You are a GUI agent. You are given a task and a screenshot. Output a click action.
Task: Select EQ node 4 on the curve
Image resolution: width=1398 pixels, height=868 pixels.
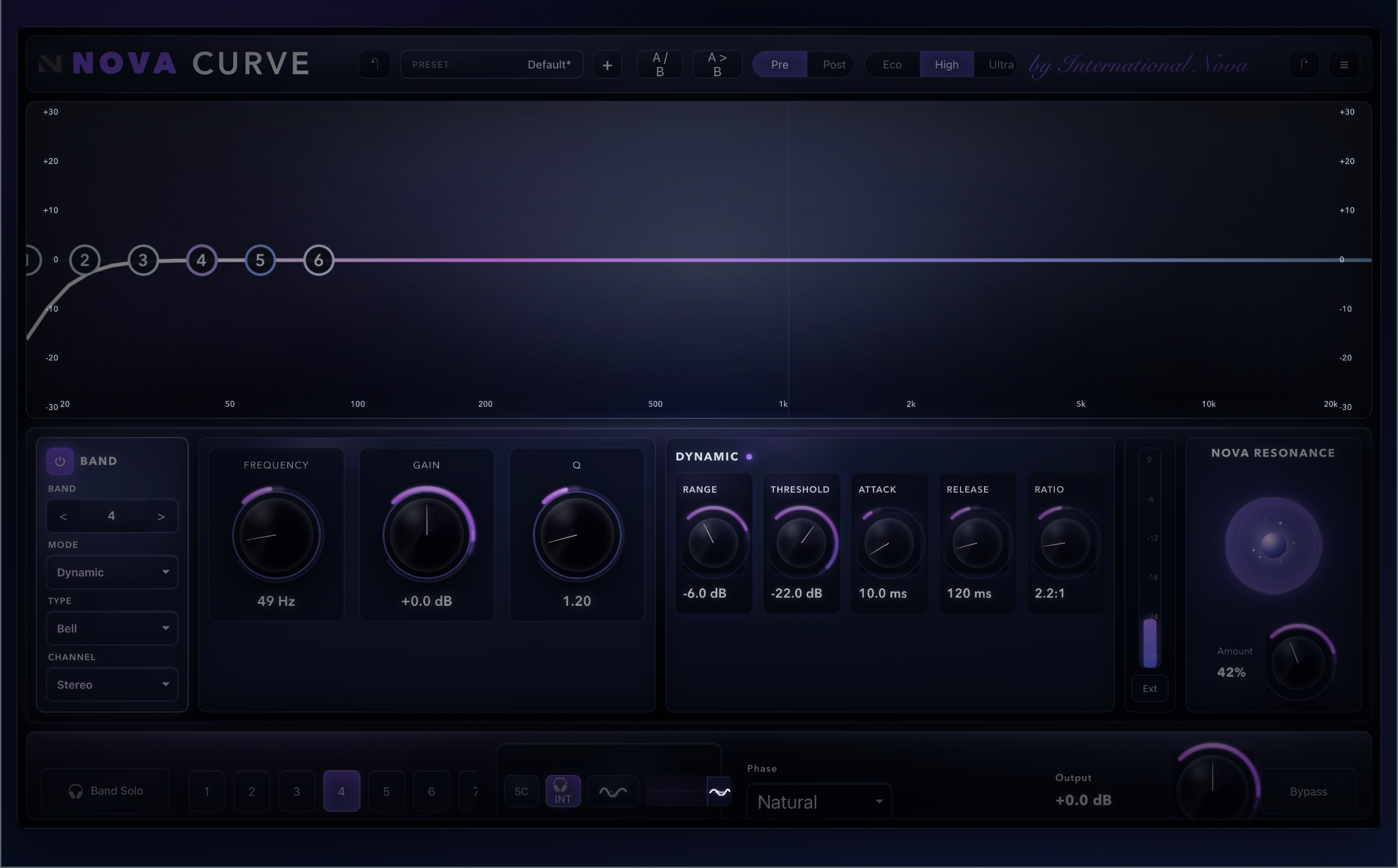point(202,260)
